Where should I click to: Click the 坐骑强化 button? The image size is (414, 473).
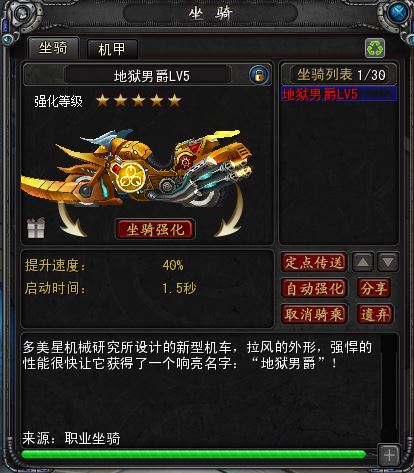click(155, 229)
